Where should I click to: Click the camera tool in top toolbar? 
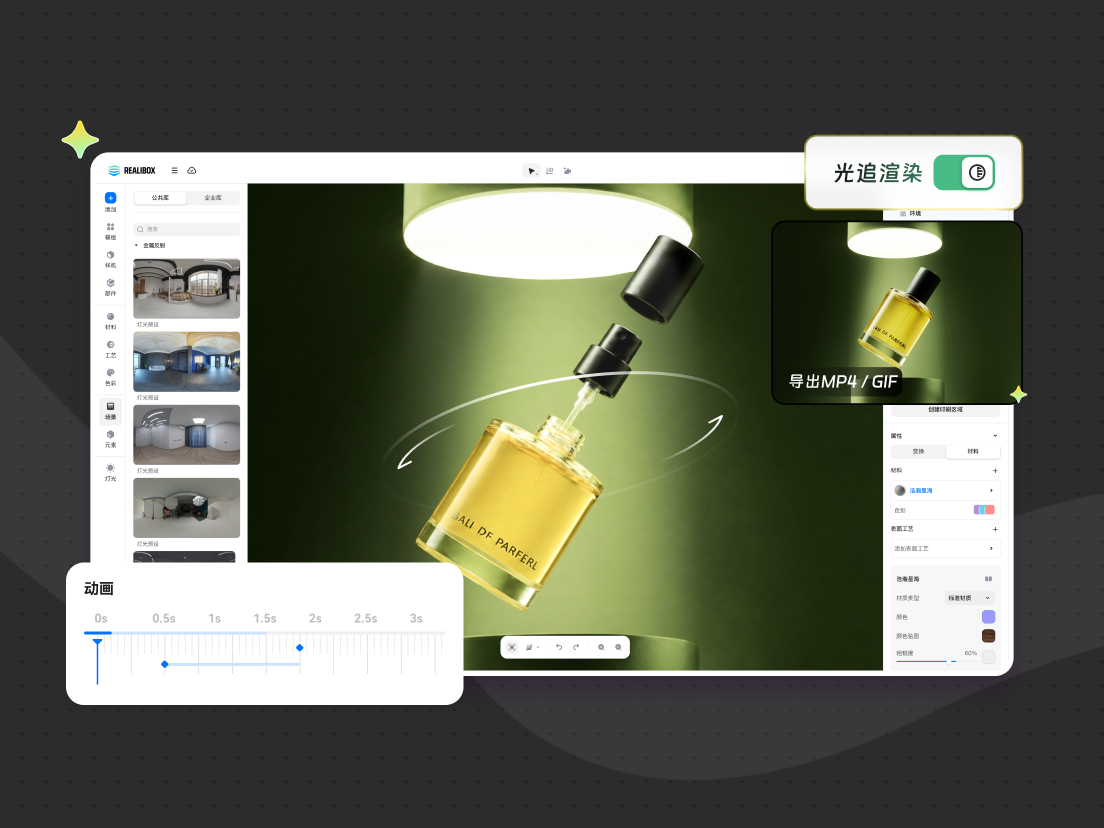567,170
